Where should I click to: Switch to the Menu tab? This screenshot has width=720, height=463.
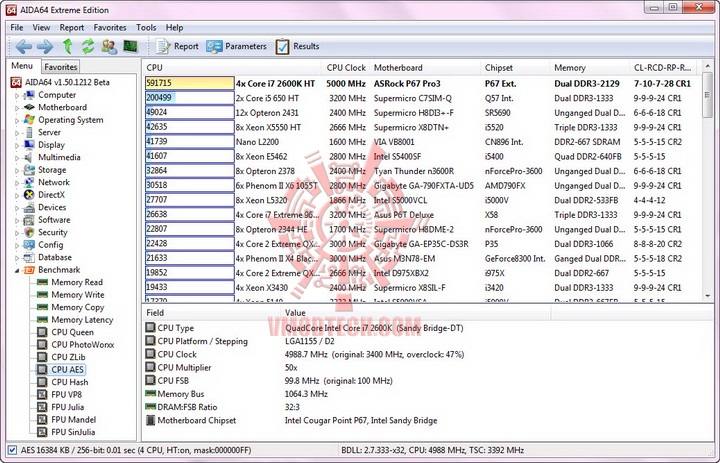(22, 66)
